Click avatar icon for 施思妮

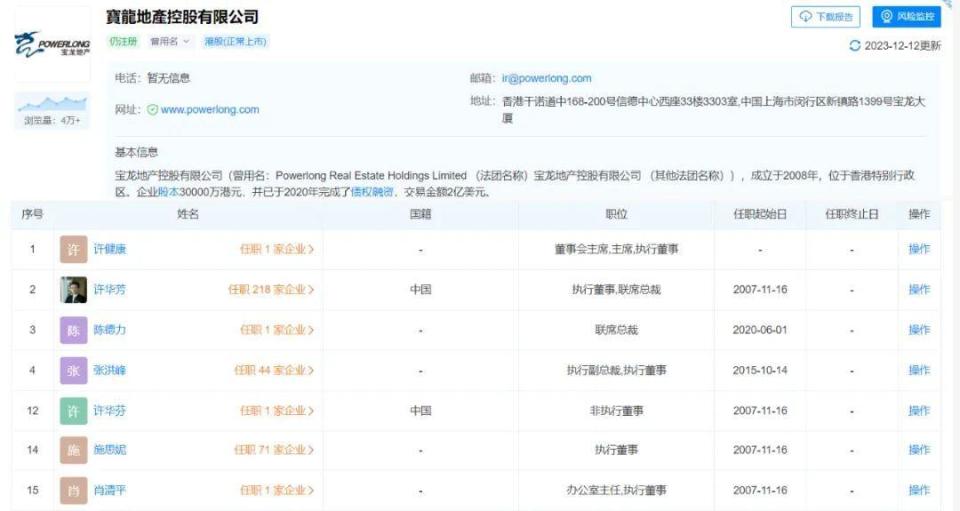(73, 450)
